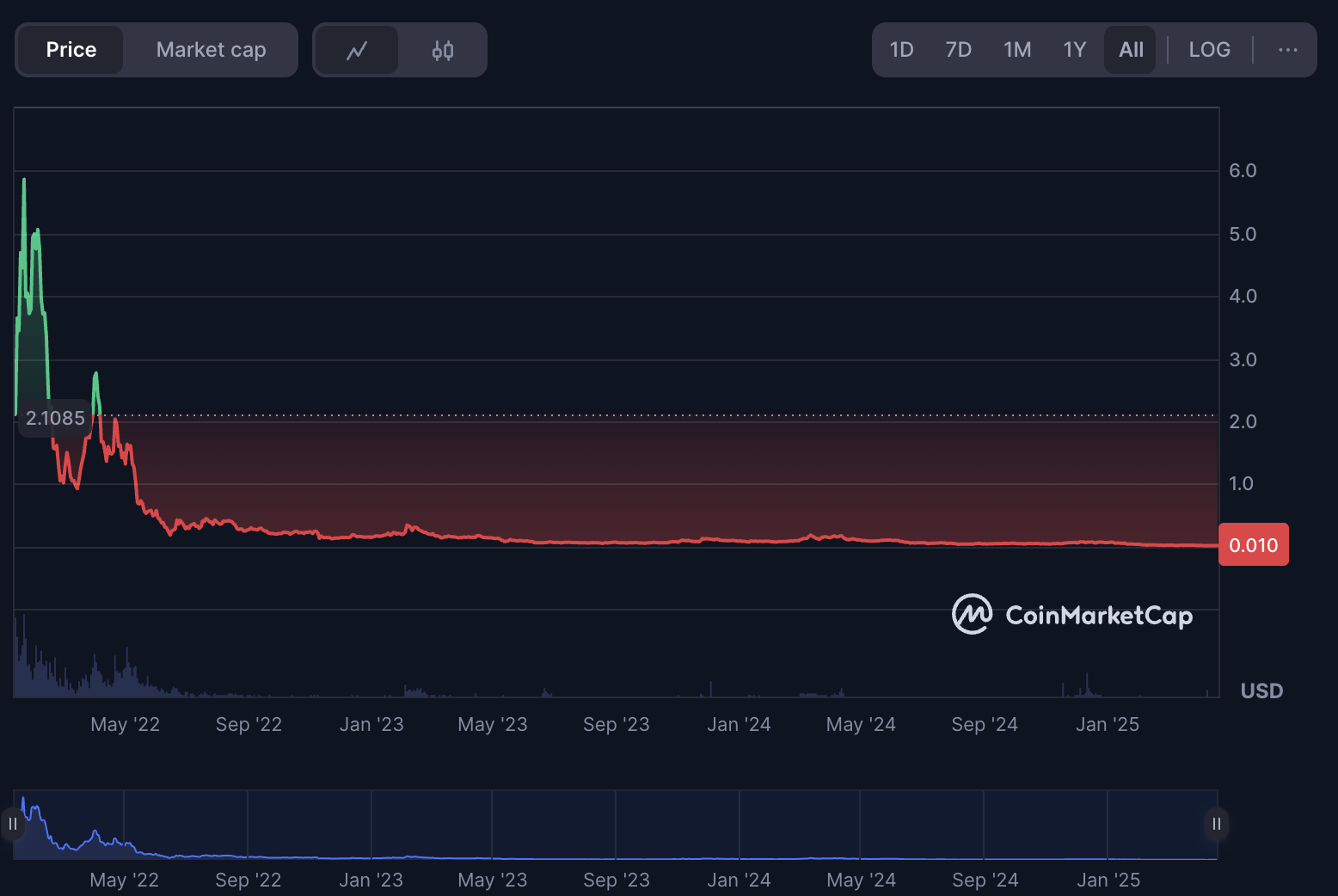This screenshot has width=1338, height=896.
Task: Select the line chart view icon
Action: tap(356, 51)
